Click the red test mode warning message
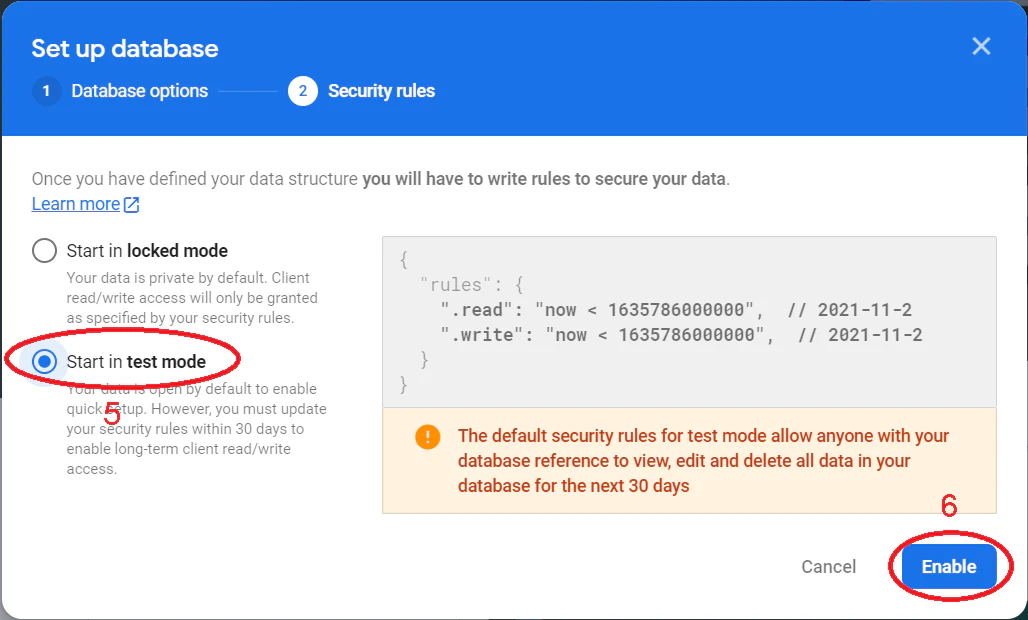Viewport: 1028px width, 620px height. click(703, 461)
